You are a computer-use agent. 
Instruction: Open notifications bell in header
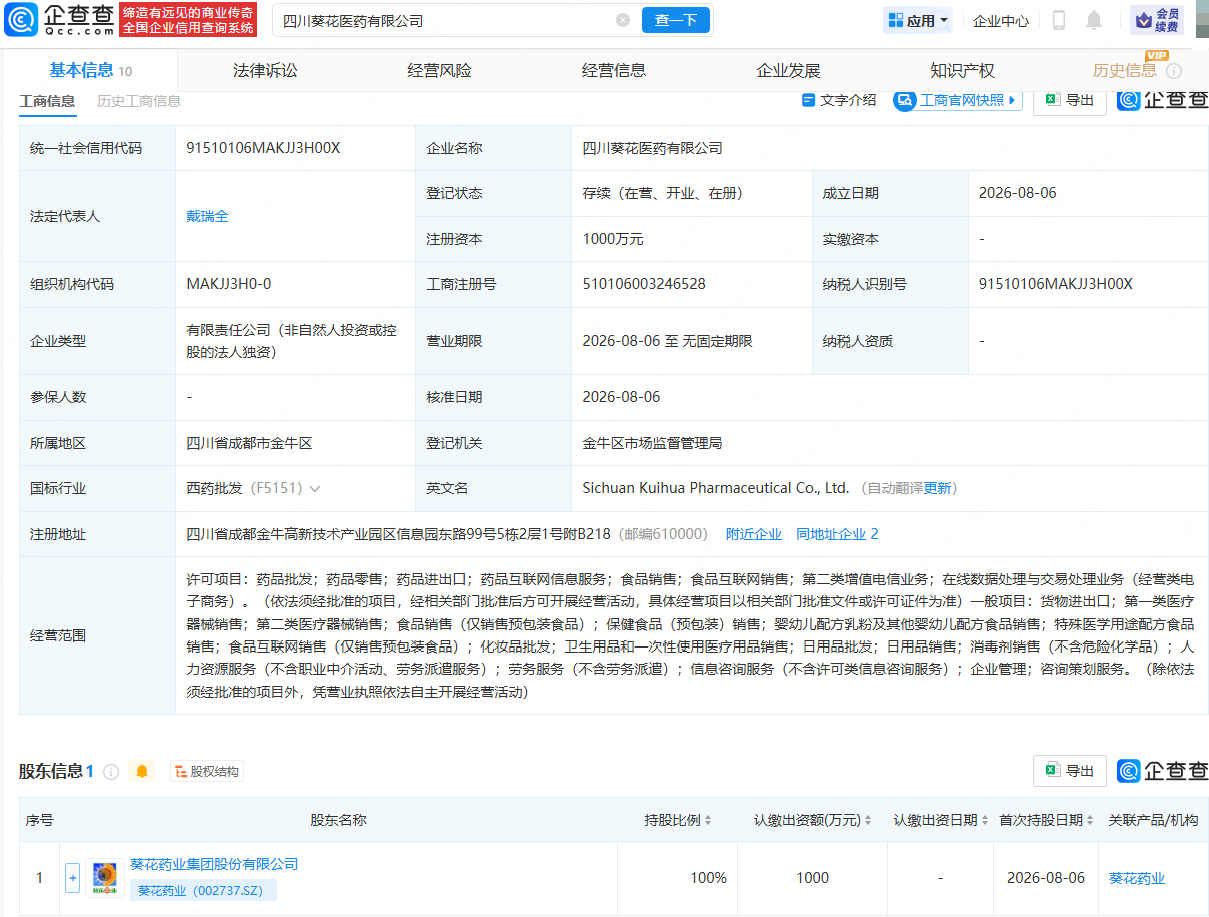coord(1094,20)
